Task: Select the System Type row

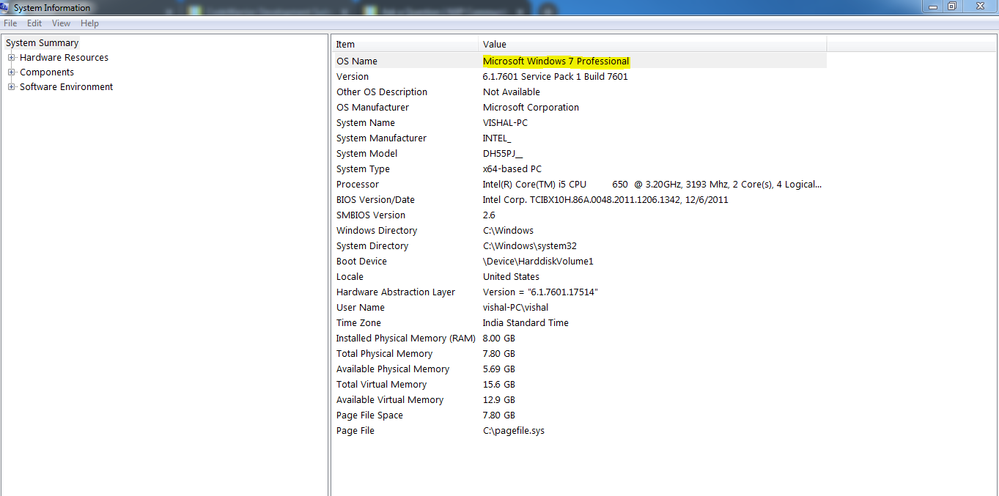Action: click(x=580, y=169)
